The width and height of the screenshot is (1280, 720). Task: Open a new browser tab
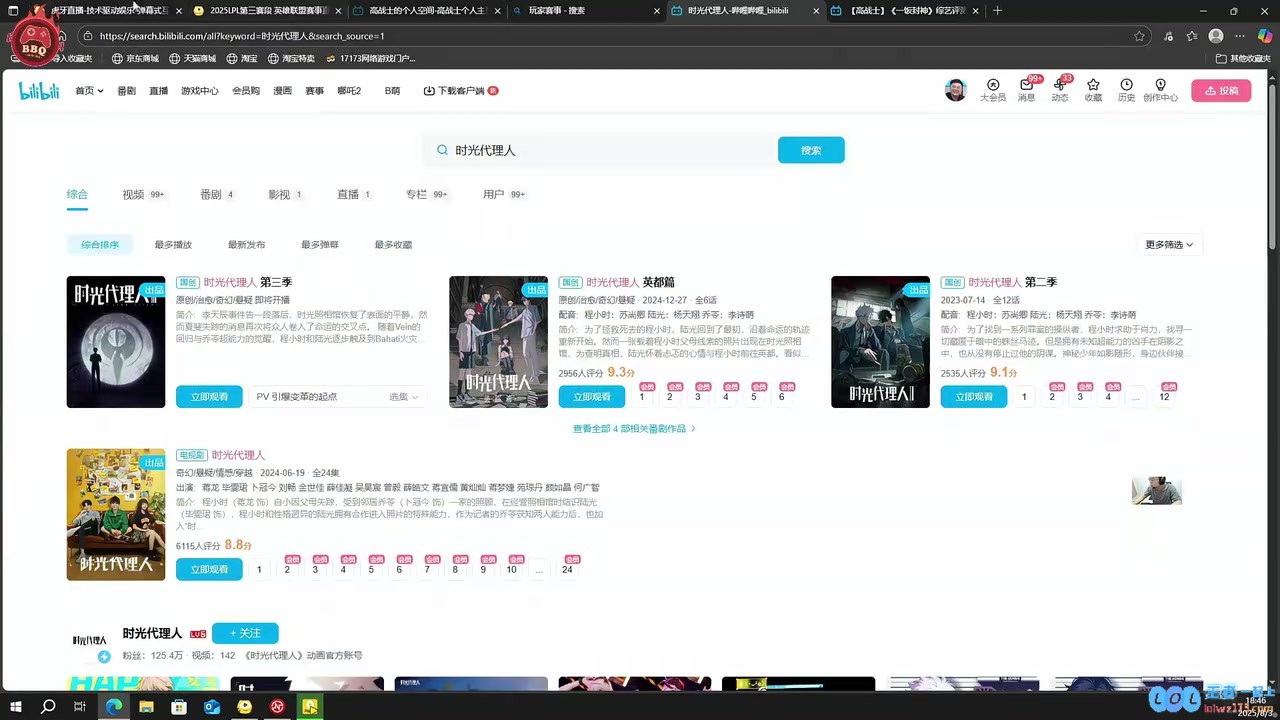(997, 10)
